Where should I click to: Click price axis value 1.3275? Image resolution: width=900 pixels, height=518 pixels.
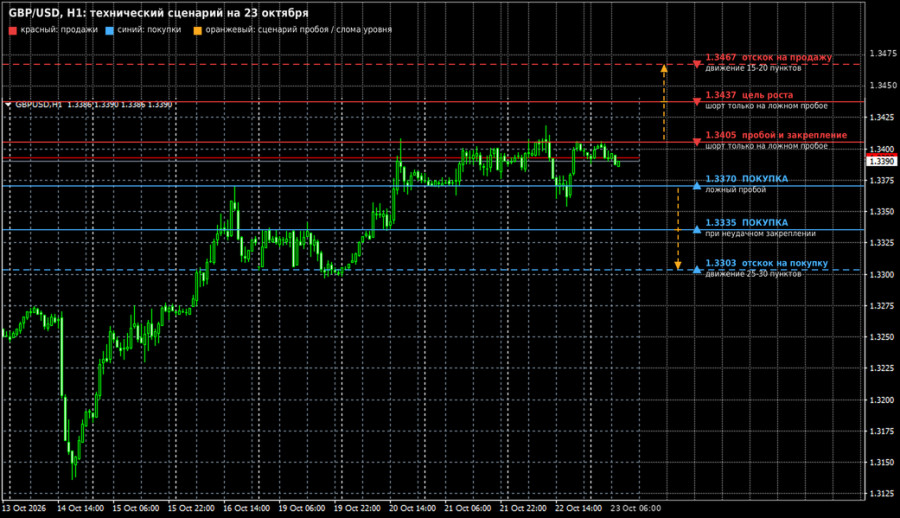tap(883, 306)
